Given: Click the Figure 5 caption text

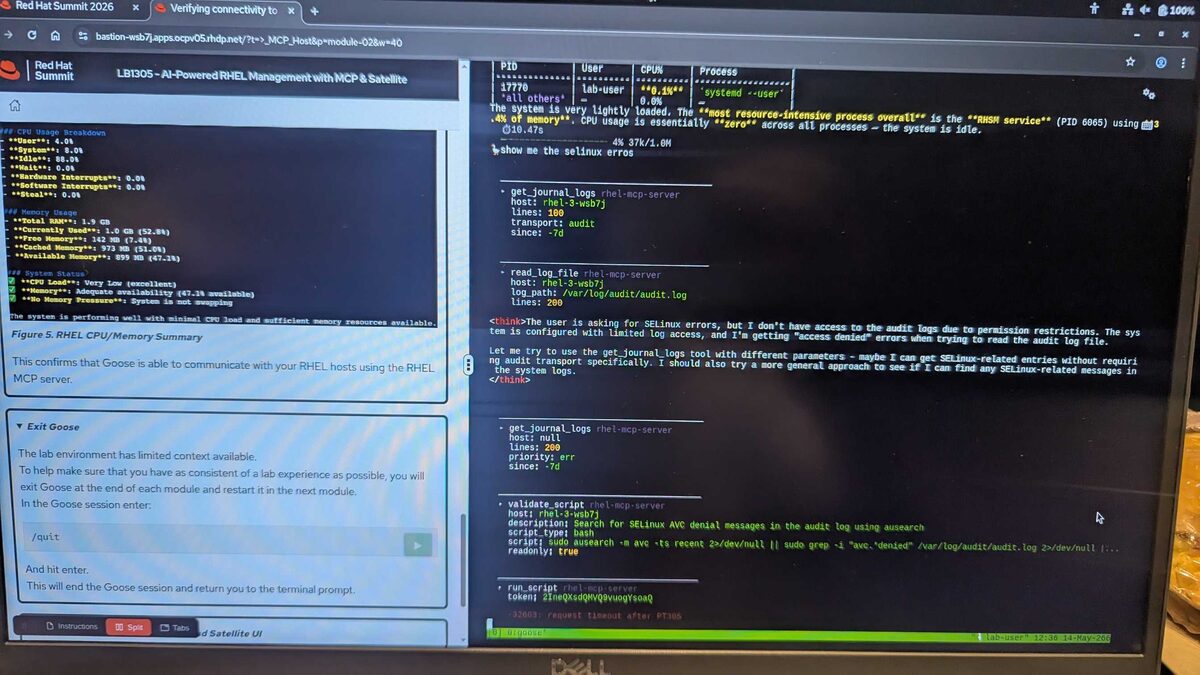Looking at the screenshot, I should pyautogui.click(x=107, y=336).
